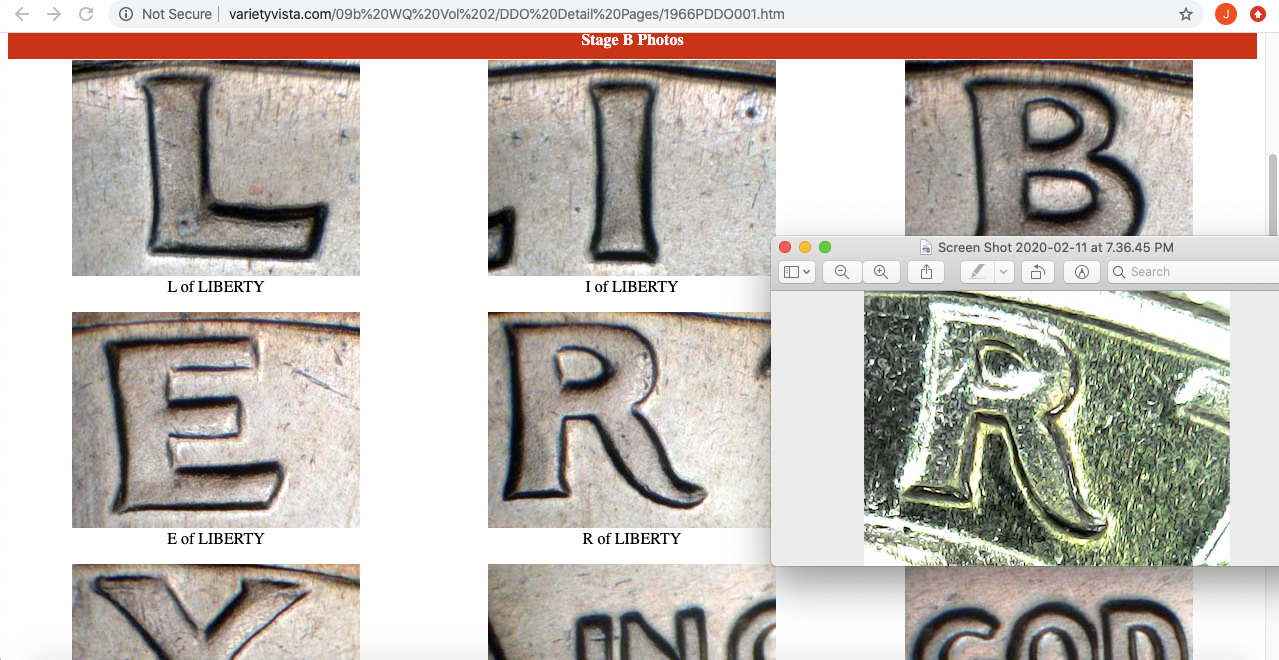Image resolution: width=1279 pixels, height=660 pixels.
Task: Zoom in on the Preview image
Action: click(880, 272)
